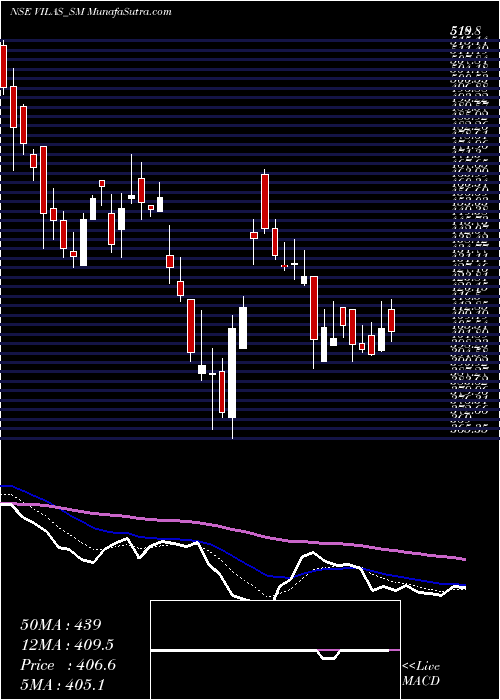Click the pink dip on the MACD line
The height and width of the screenshot is (700, 500).
pos(328,654)
